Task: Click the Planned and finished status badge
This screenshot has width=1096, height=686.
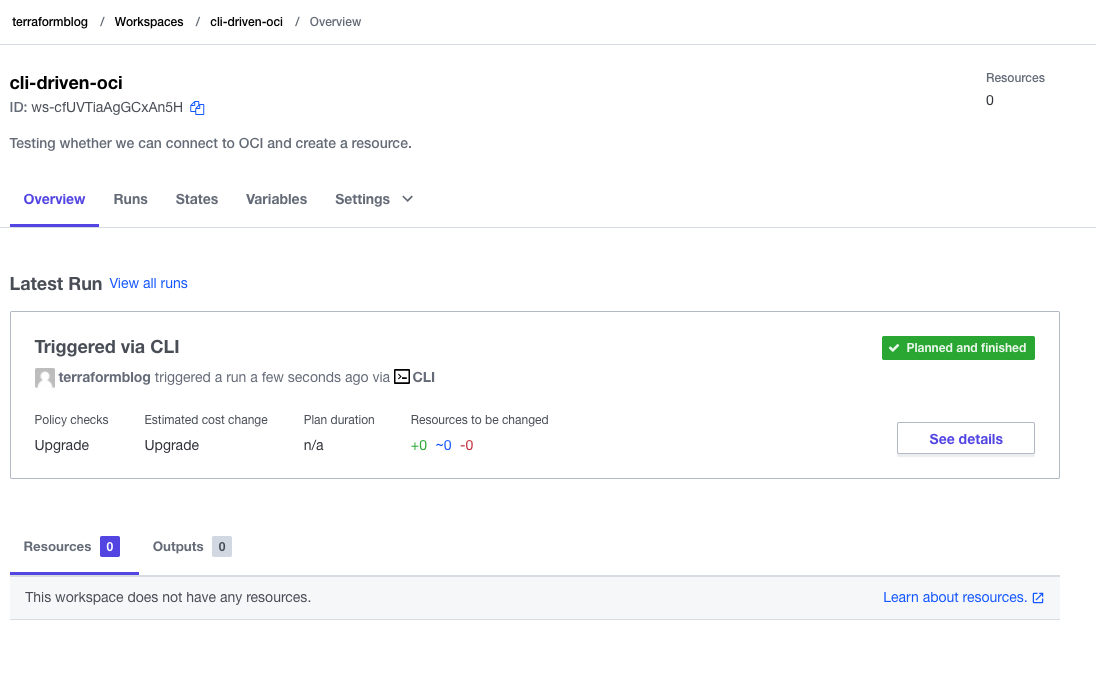Action: 957,348
